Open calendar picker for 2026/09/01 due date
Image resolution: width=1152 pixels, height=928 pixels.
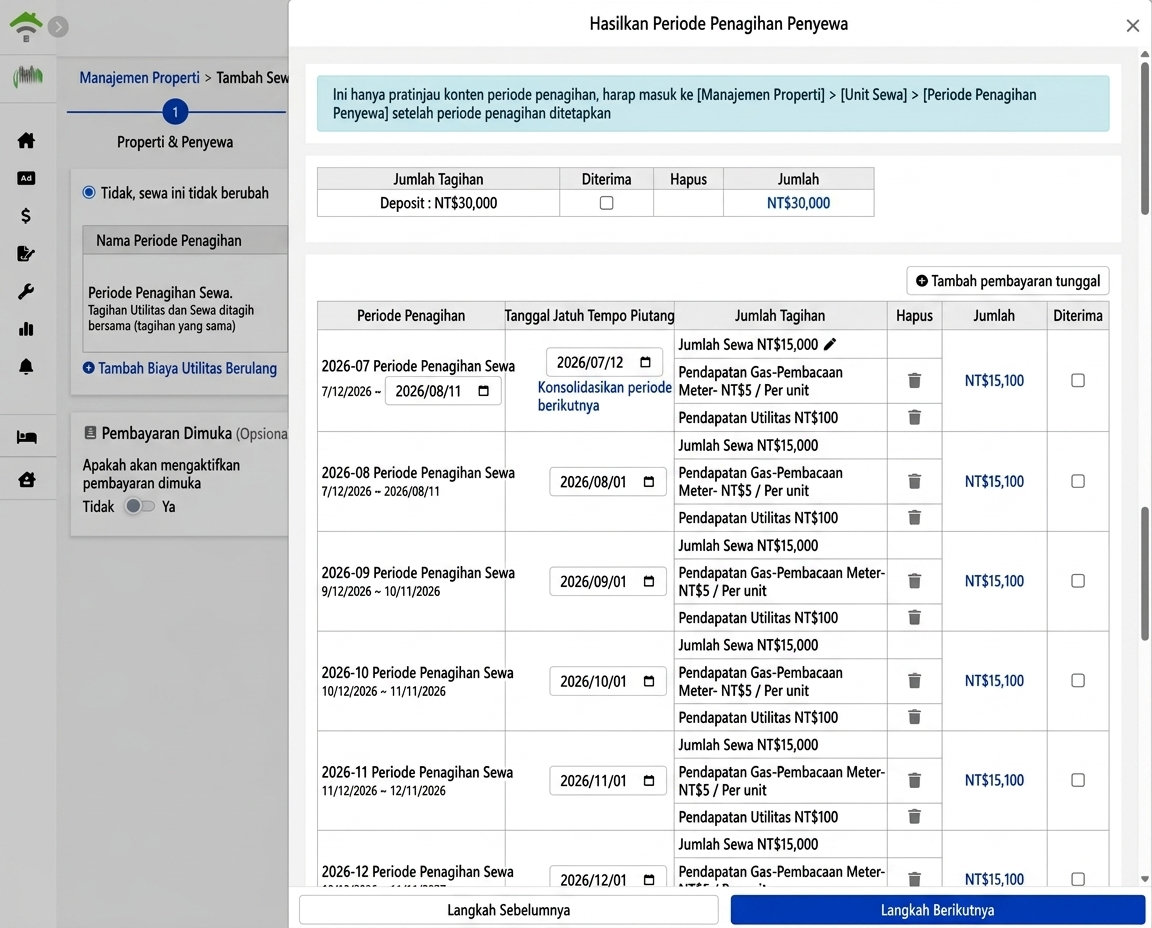649,581
